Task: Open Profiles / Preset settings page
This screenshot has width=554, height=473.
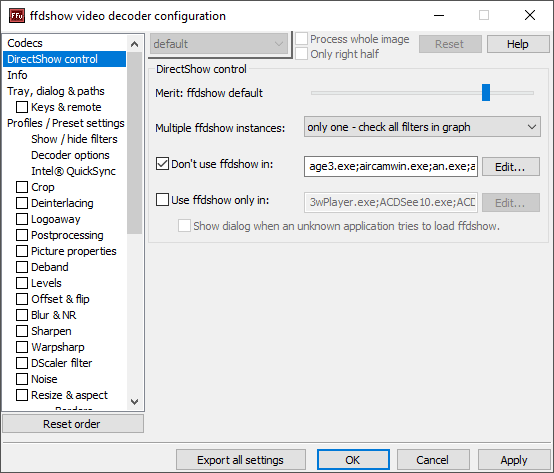Action: (66, 123)
